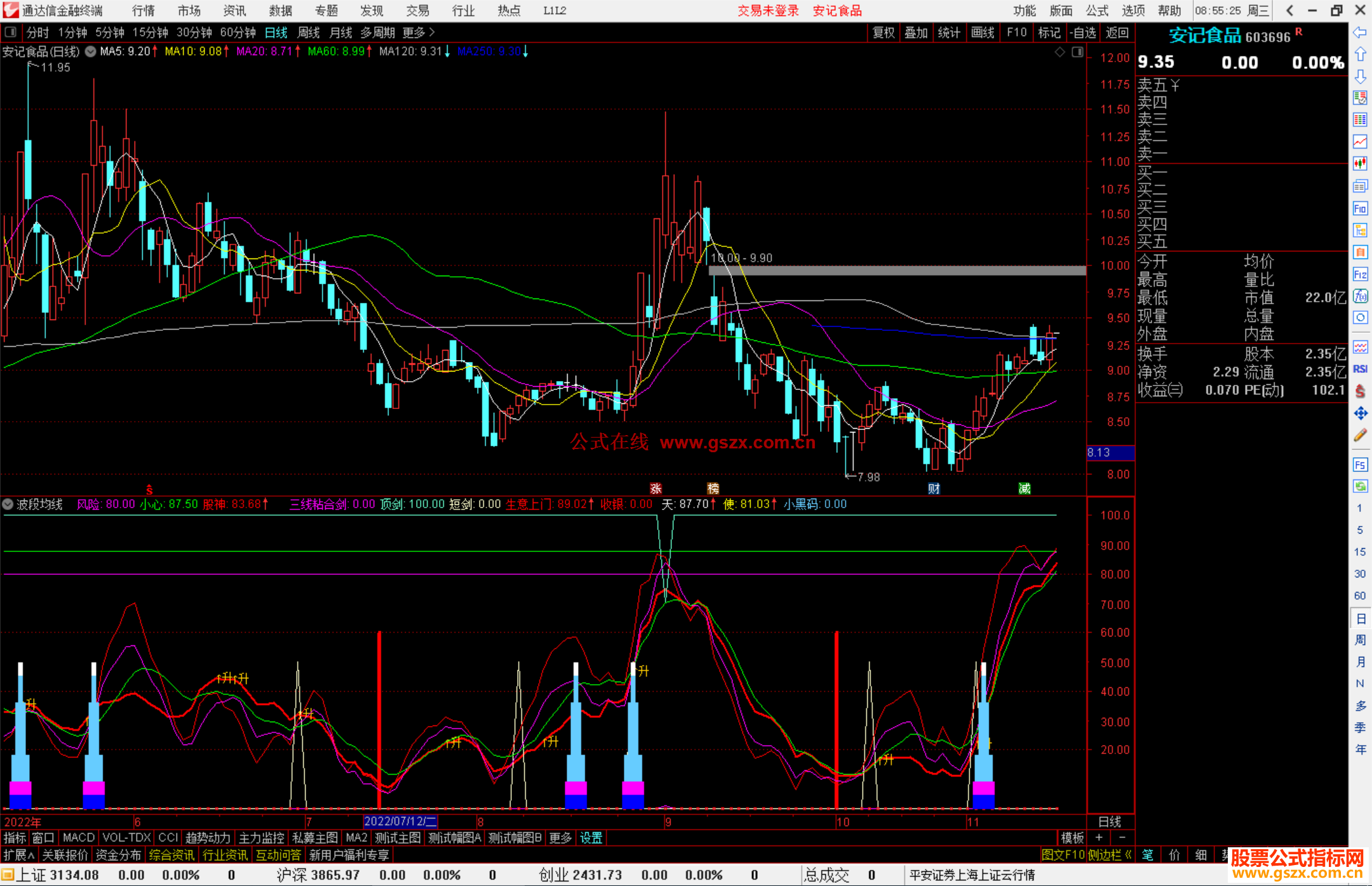This screenshot has width=1372, height=886.
Task: Click the left arrow back icon in sidebar
Action: (1359, 32)
